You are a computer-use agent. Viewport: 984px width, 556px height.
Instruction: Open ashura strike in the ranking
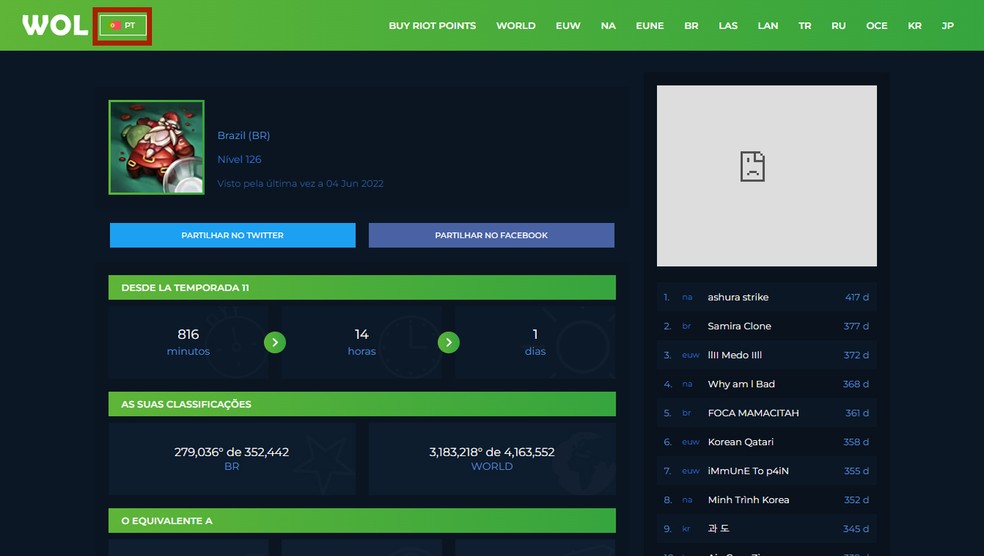(767, 297)
